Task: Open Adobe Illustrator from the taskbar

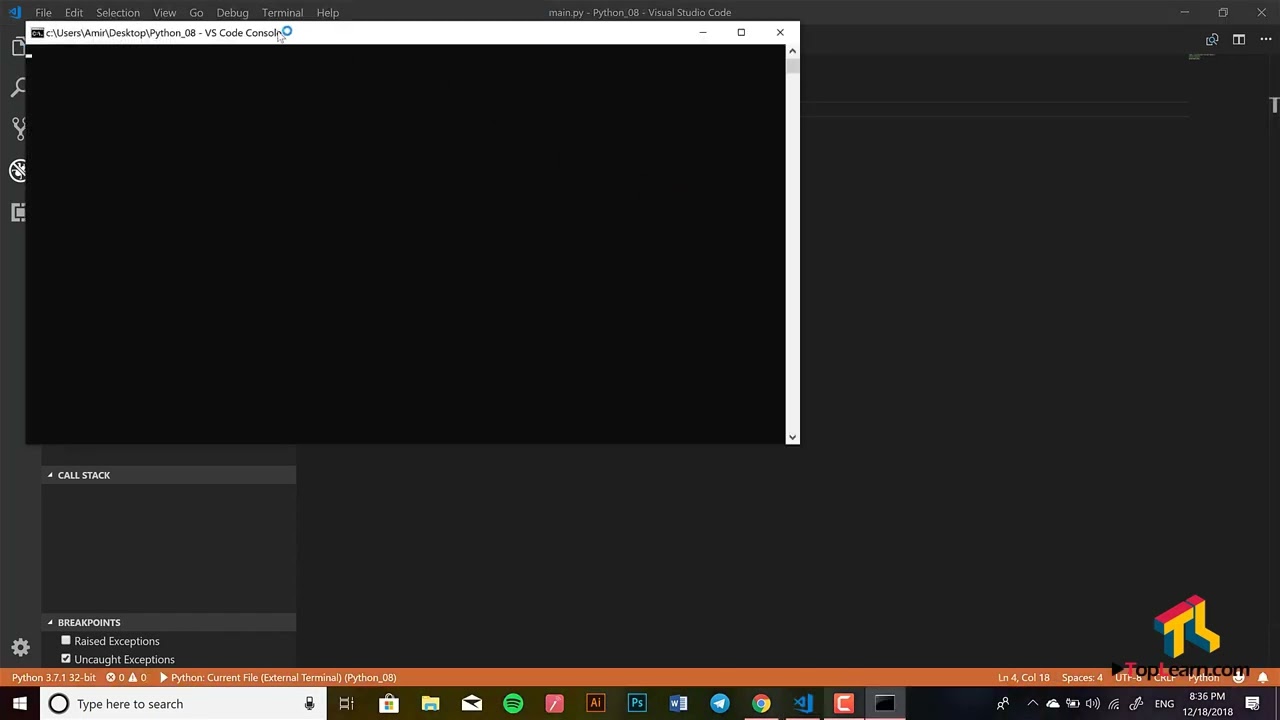Action: click(x=595, y=704)
